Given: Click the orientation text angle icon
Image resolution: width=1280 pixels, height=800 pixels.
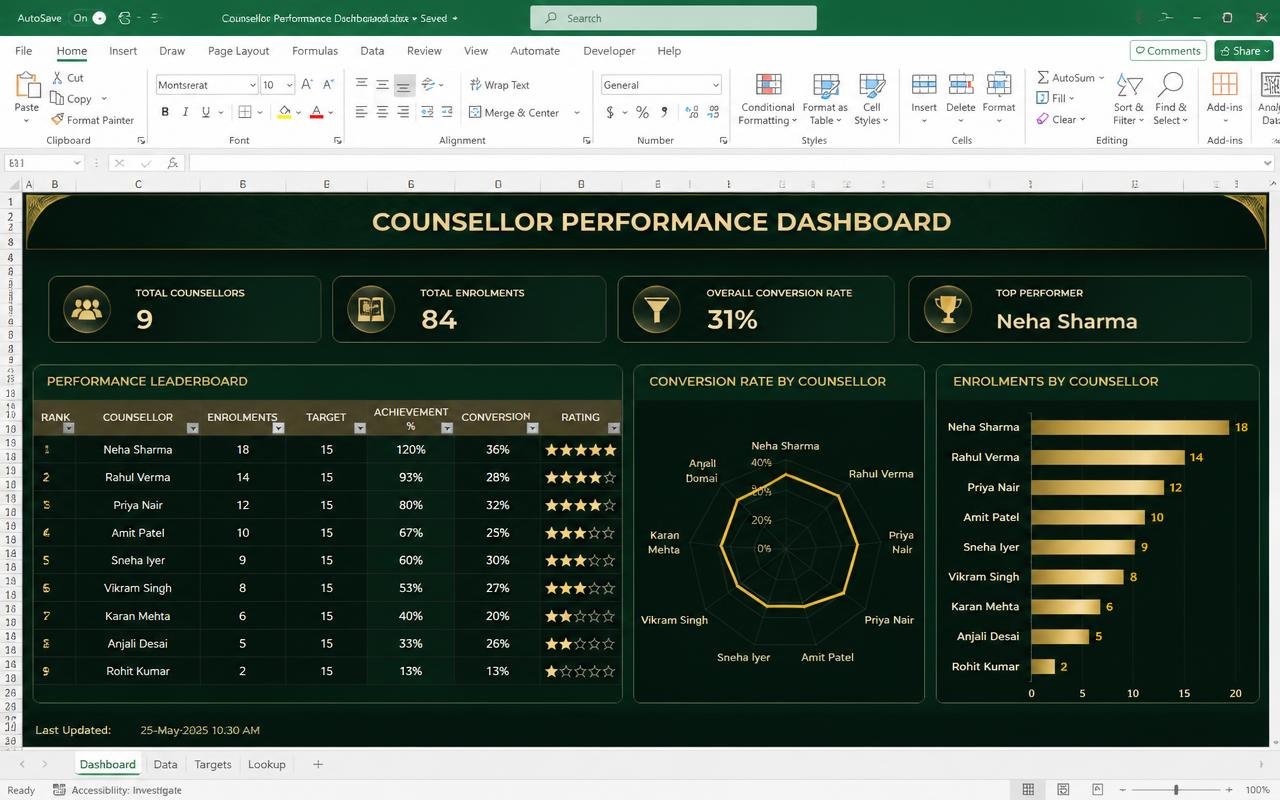Looking at the screenshot, I should click(x=429, y=85).
